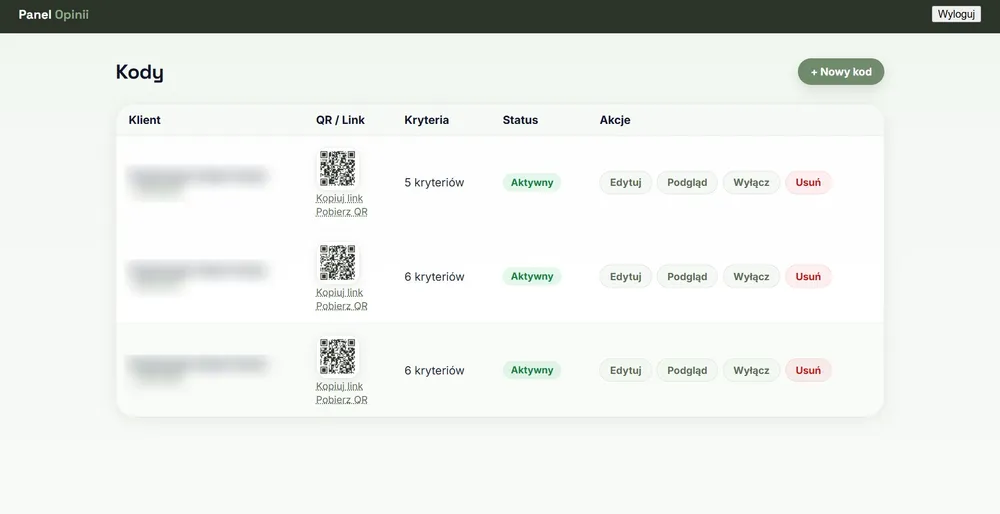The width and height of the screenshot is (1000, 514).
Task: Disable the code with 5 kryteriów
Action: tap(751, 182)
